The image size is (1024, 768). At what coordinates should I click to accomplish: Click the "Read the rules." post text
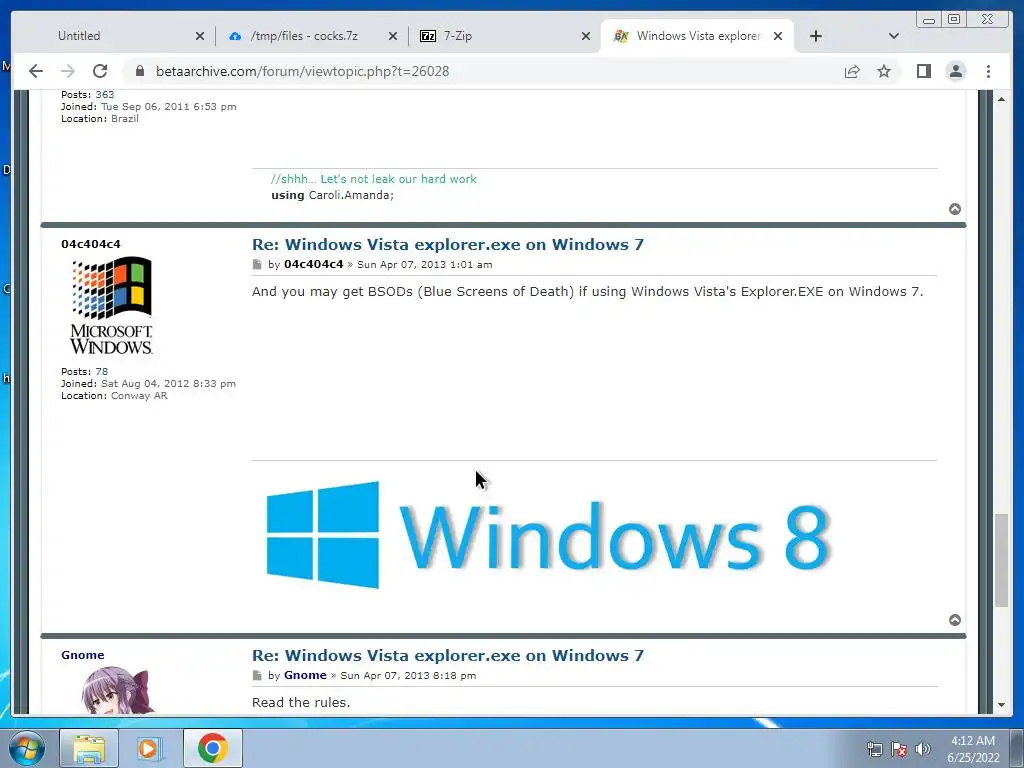coord(301,702)
